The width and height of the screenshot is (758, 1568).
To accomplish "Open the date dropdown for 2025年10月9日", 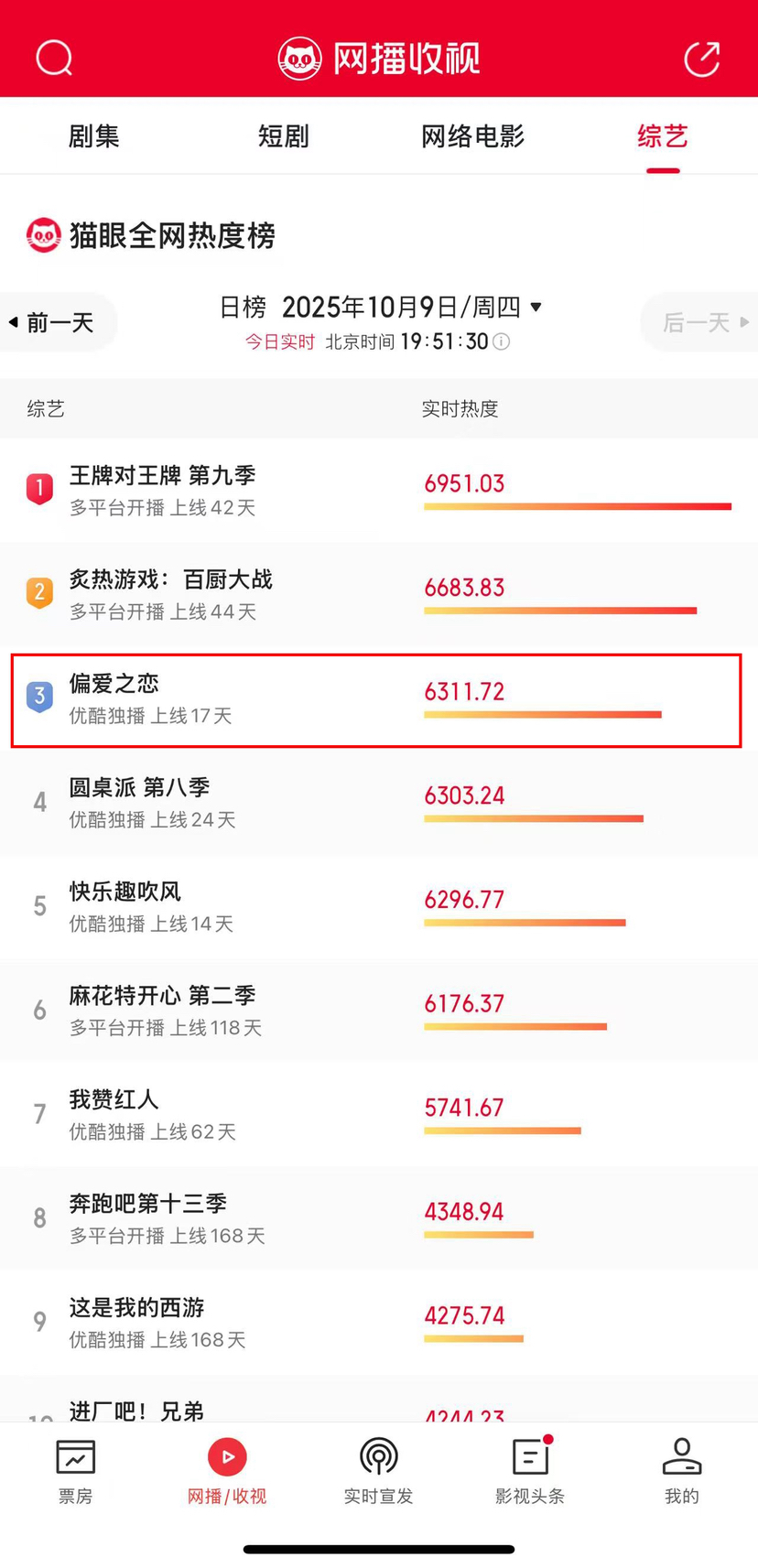I will click(536, 307).
